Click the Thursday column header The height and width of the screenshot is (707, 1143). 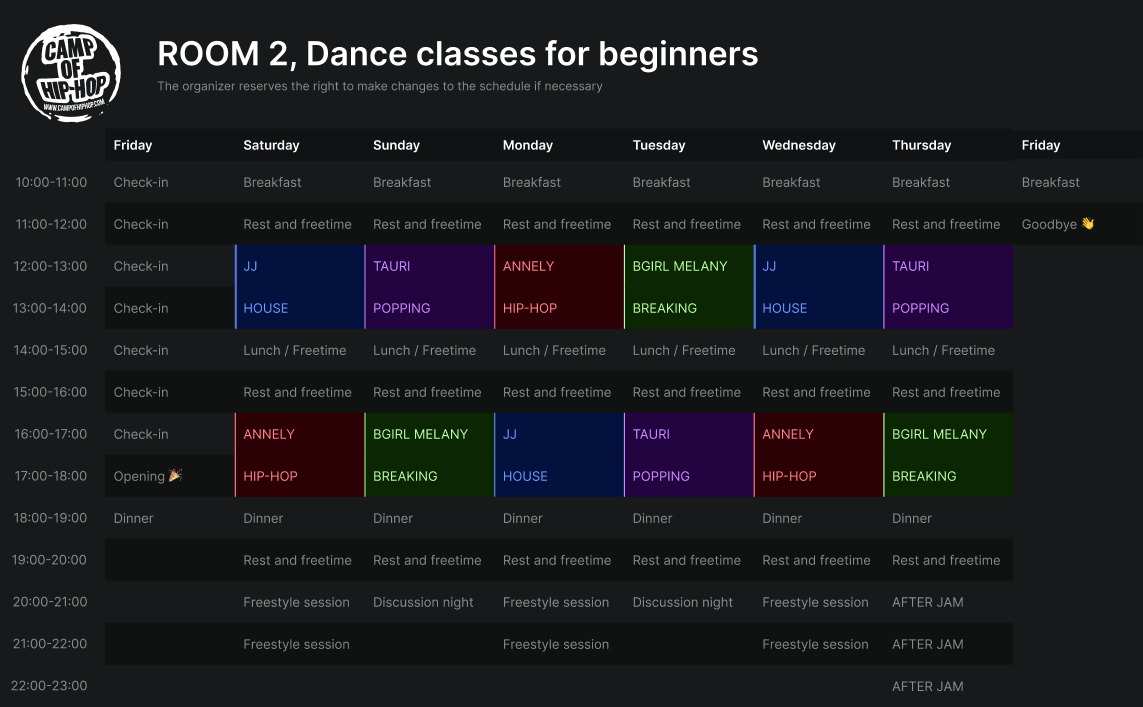point(921,145)
